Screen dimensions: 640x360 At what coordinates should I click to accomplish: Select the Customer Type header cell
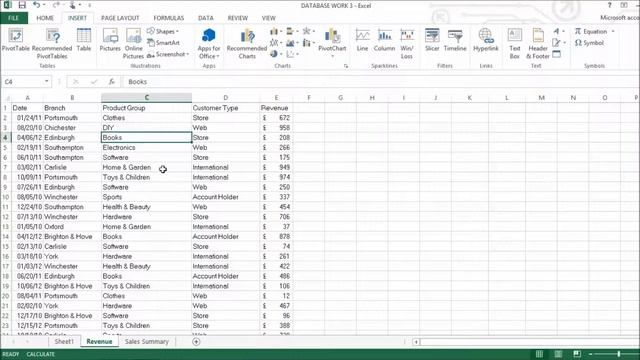pyautogui.click(x=226, y=108)
